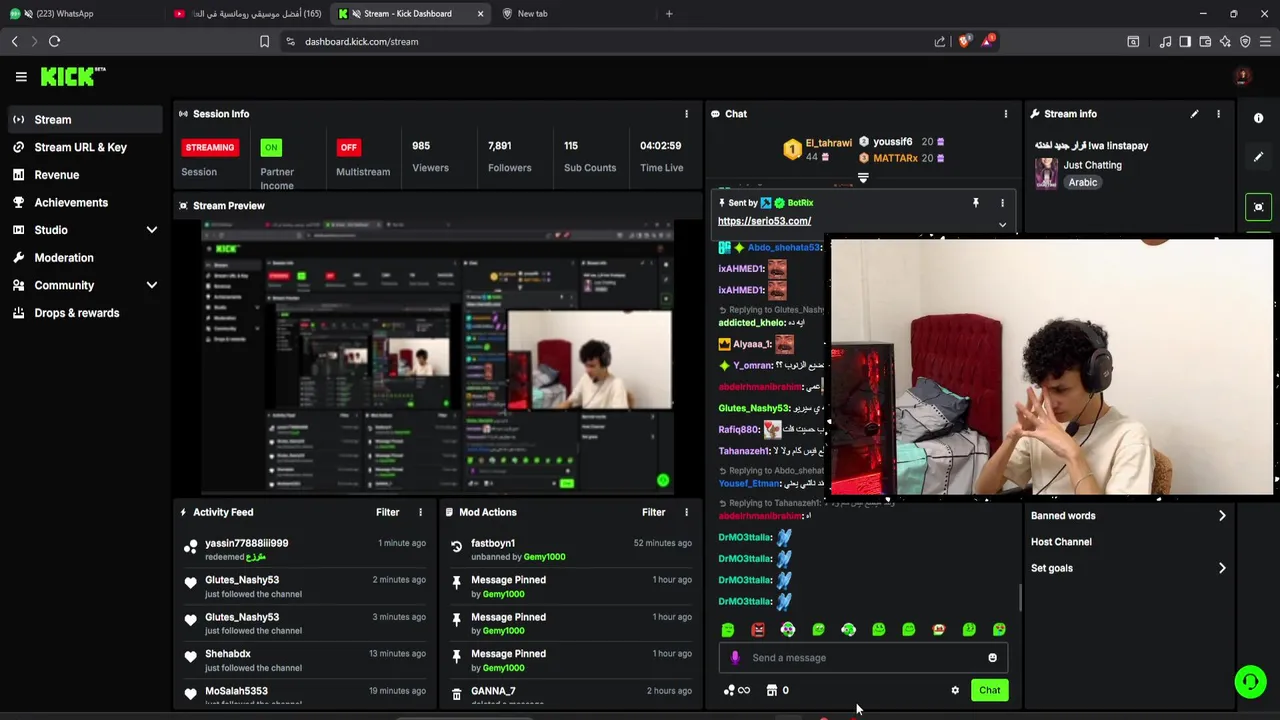Unpin the BotRix pinned message
1280x720 pixels.
pos(975,203)
